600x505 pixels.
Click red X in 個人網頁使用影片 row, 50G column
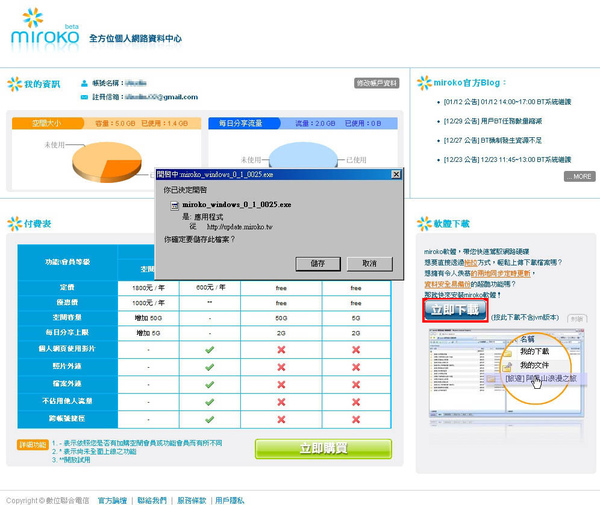pos(281,350)
